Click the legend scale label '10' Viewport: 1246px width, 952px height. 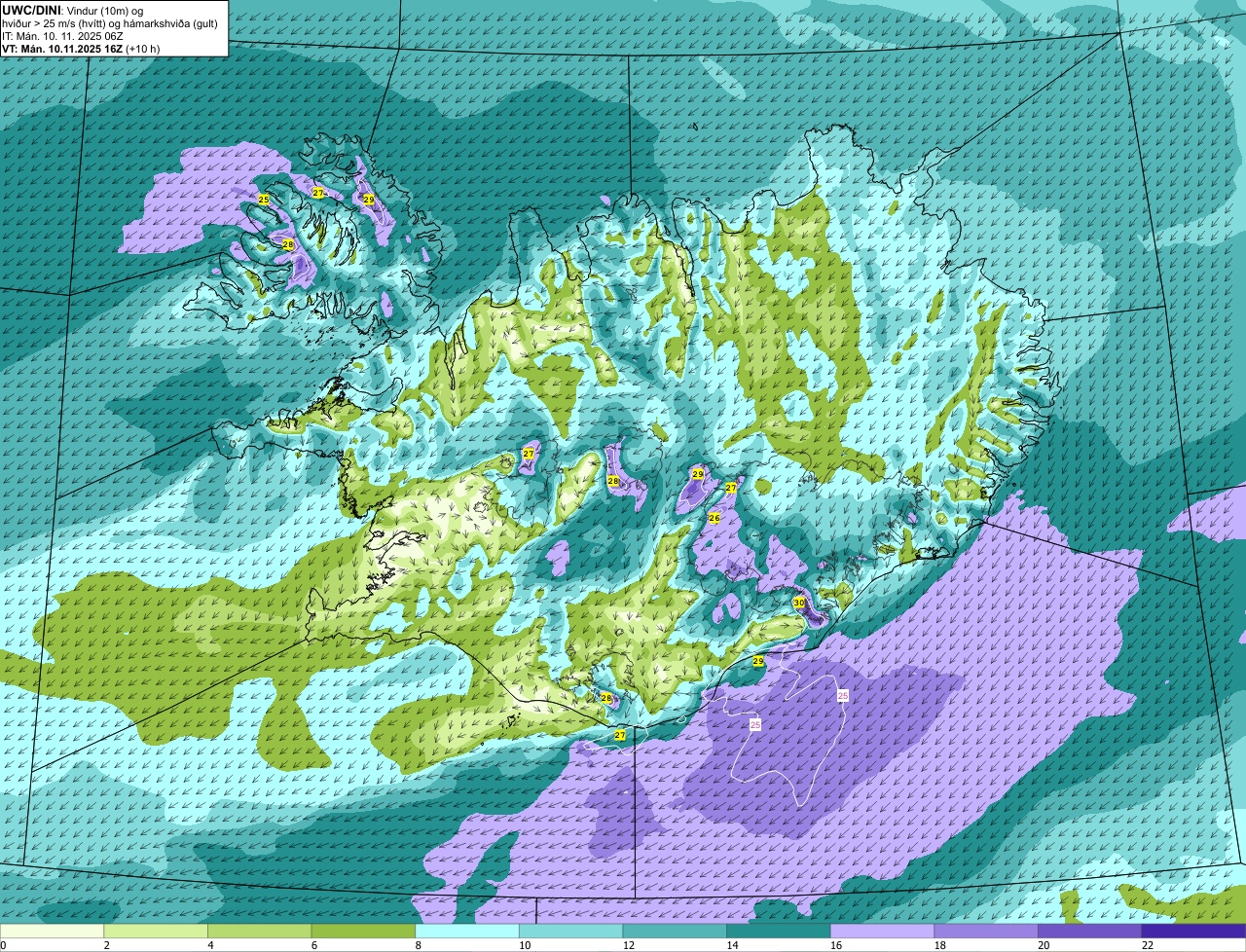[x=525, y=945]
